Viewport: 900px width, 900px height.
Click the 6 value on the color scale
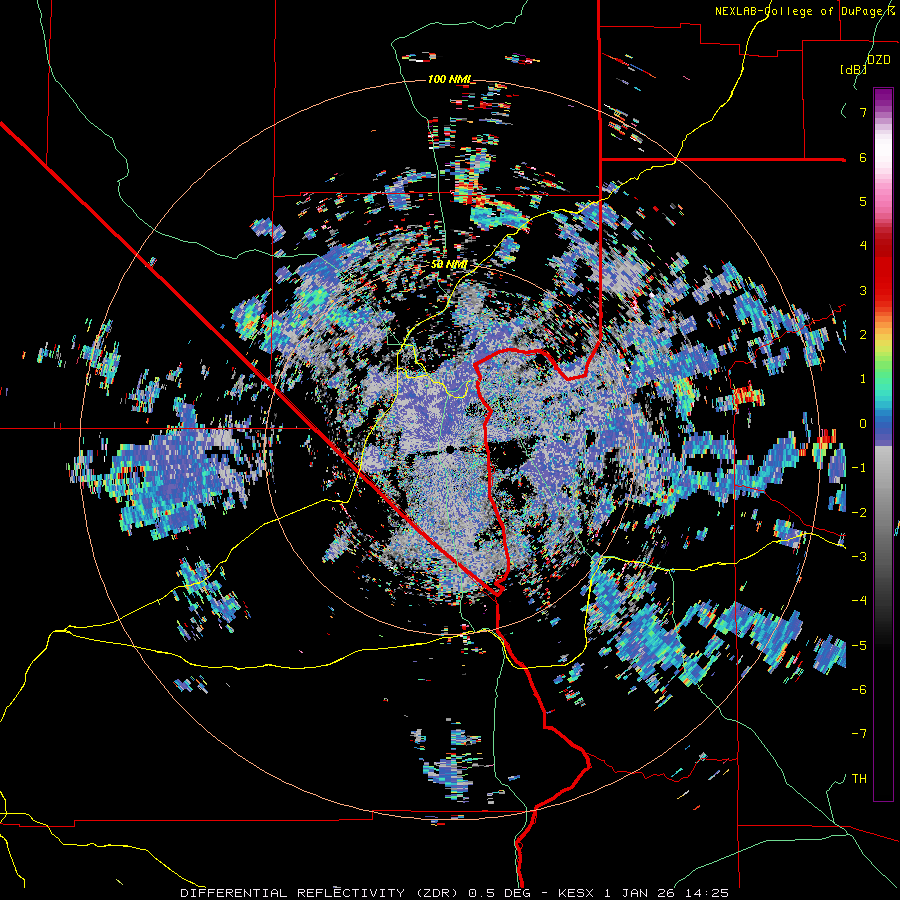click(863, 157)
